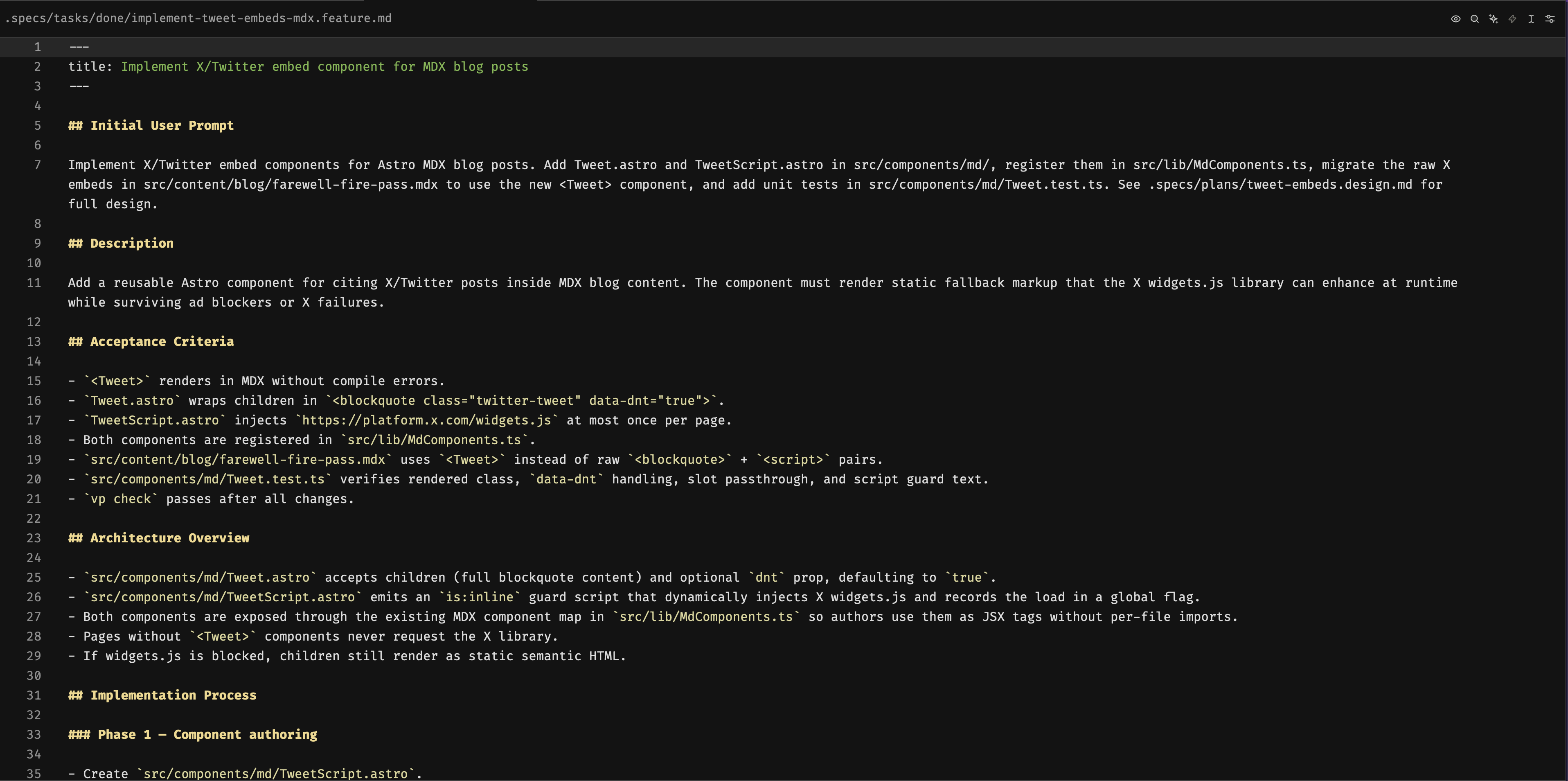
Task: Open the AI assistant sparkles icon
Action: click(x=1493, y=19)
